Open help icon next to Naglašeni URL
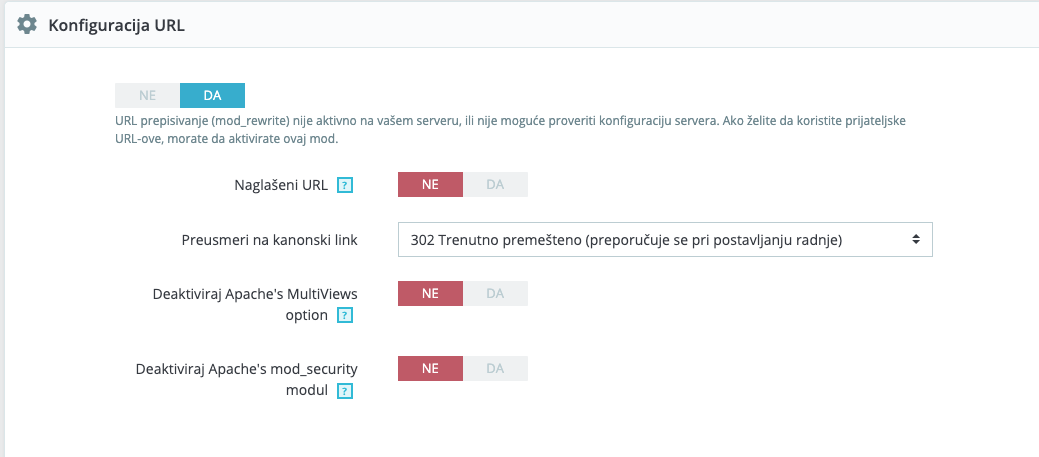Viewport: 1039px width, 457px height. click(345, 185)
